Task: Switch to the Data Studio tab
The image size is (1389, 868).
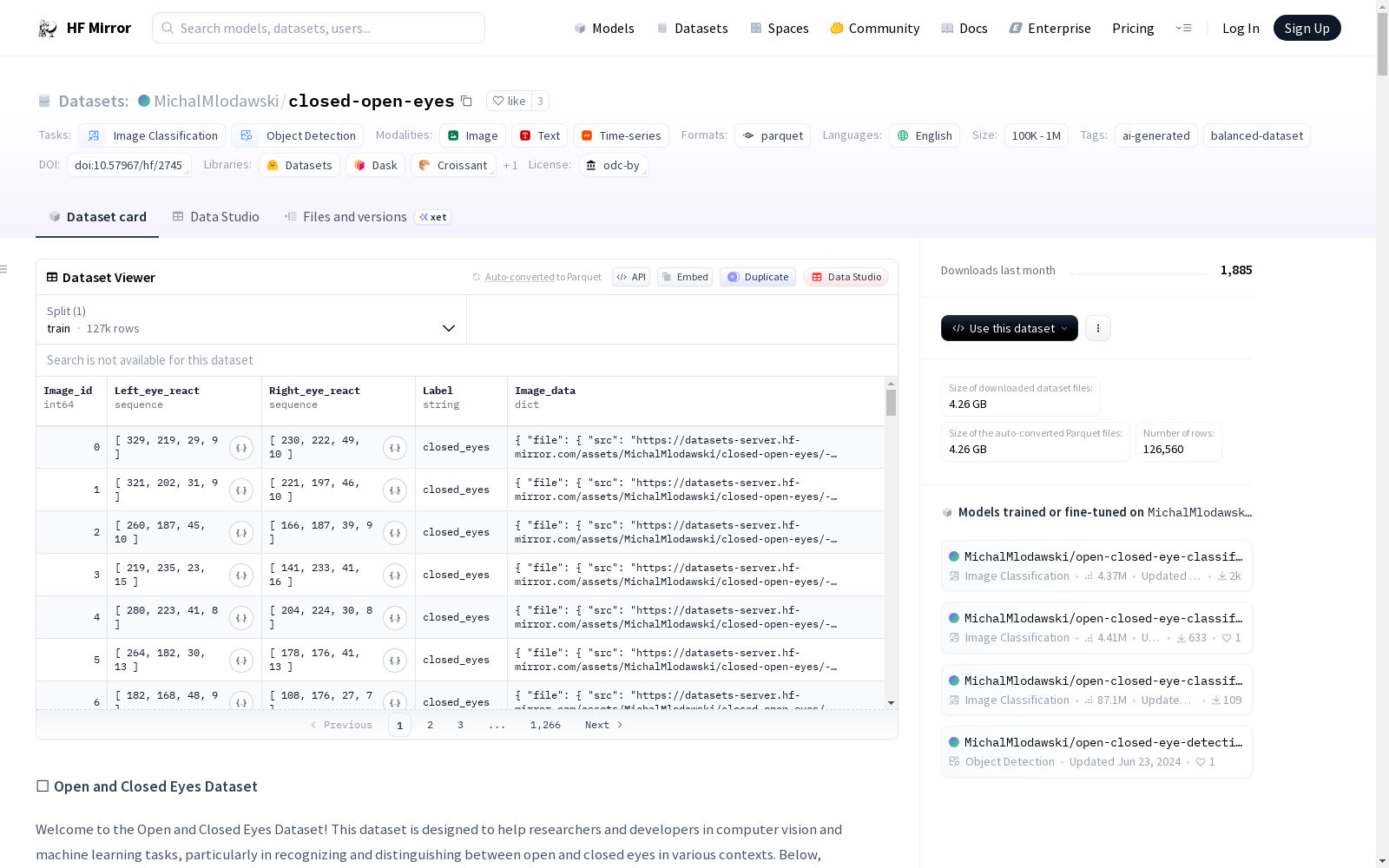Action: coord(215,217)
